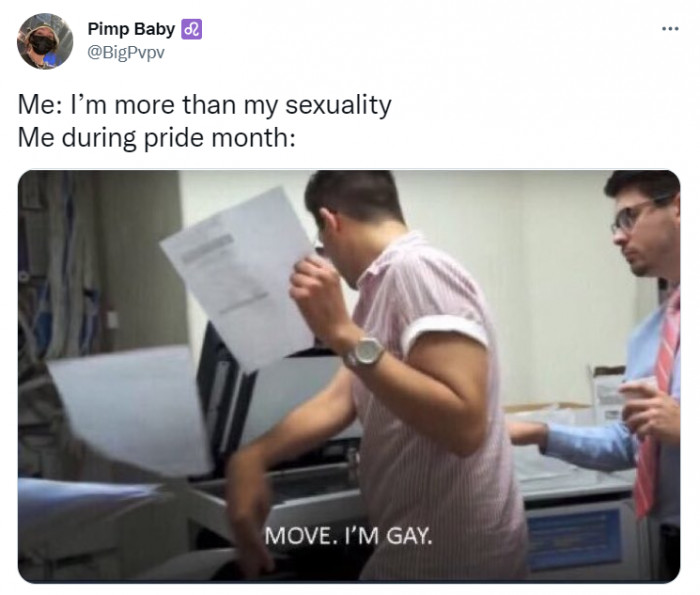The height and width of the screenshot is (595, 700).
Task: Click the 'Me during pride month:' line
Action: click(157, 137)
